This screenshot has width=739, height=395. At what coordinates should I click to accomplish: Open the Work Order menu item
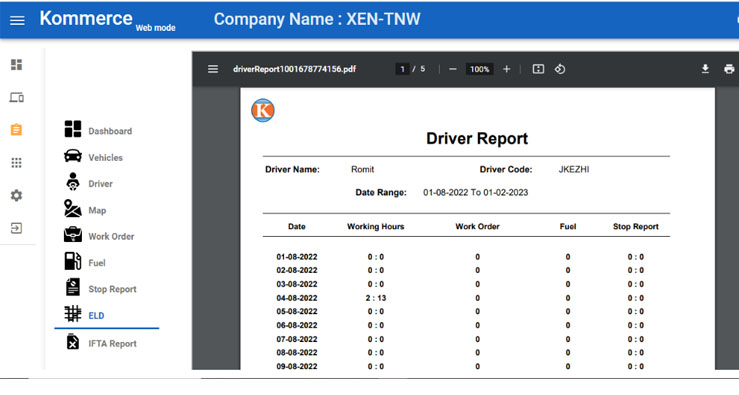[111, 237]
